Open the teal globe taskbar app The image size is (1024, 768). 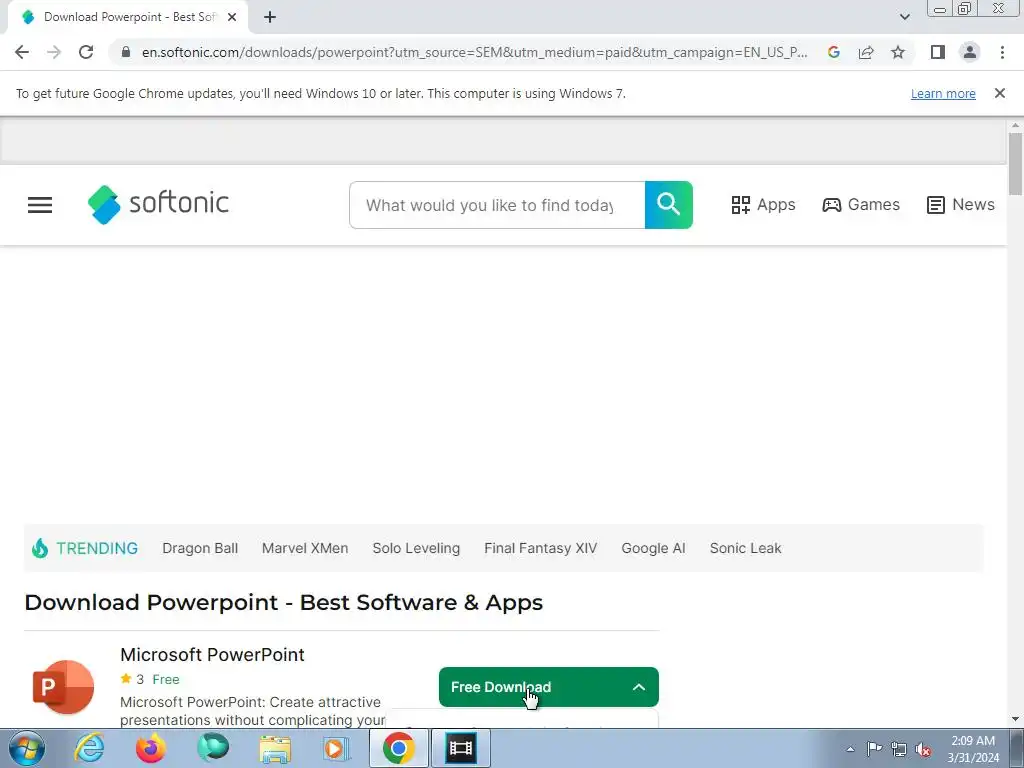pos(213,748)
